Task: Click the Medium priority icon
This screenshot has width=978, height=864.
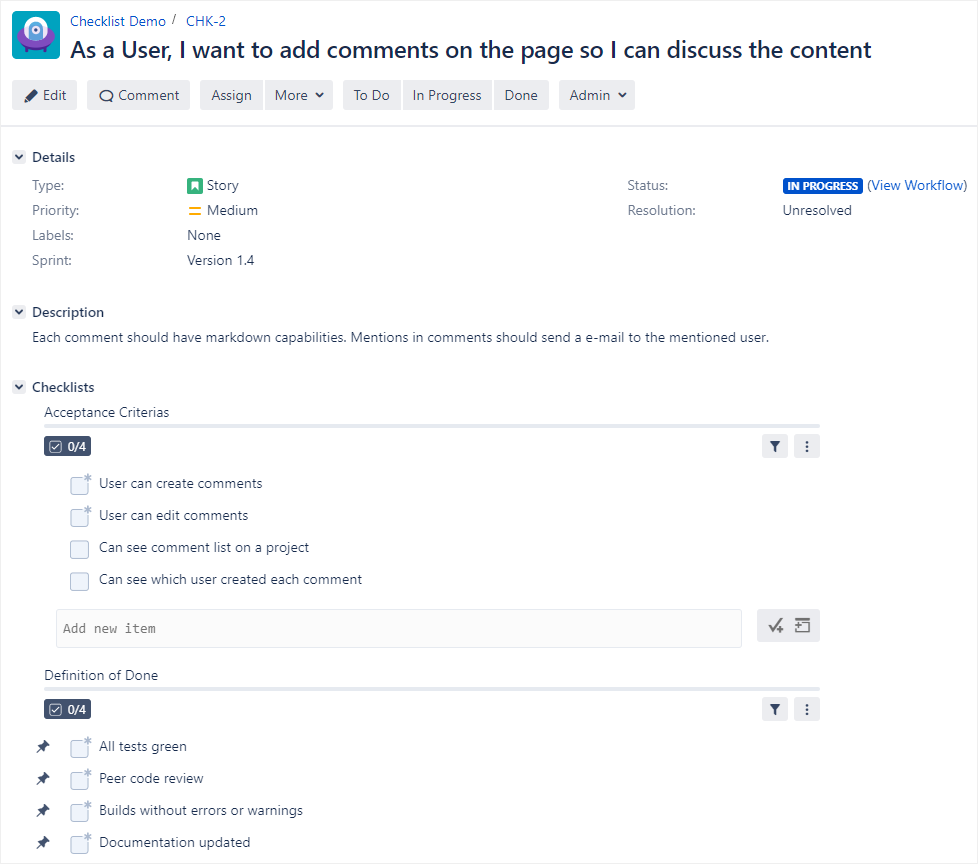Action: (196, 210)
